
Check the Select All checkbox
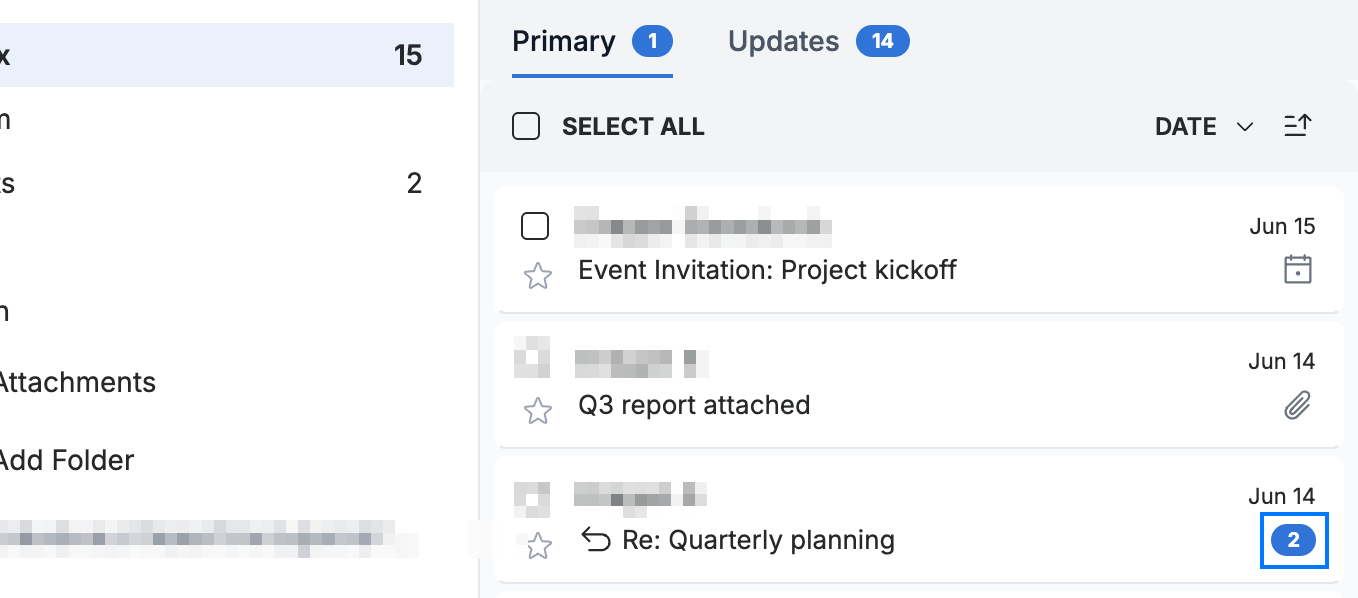click(526, 126)
